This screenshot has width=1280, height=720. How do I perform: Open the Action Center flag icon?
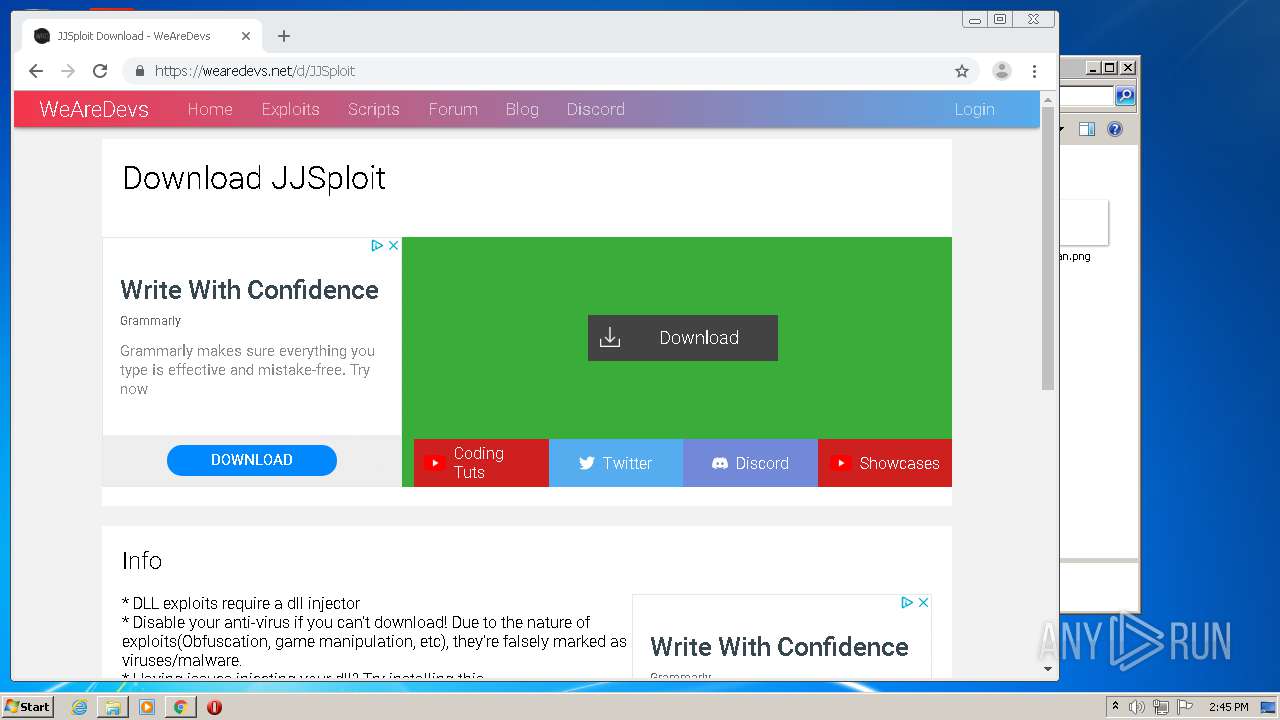(1185, 707)
